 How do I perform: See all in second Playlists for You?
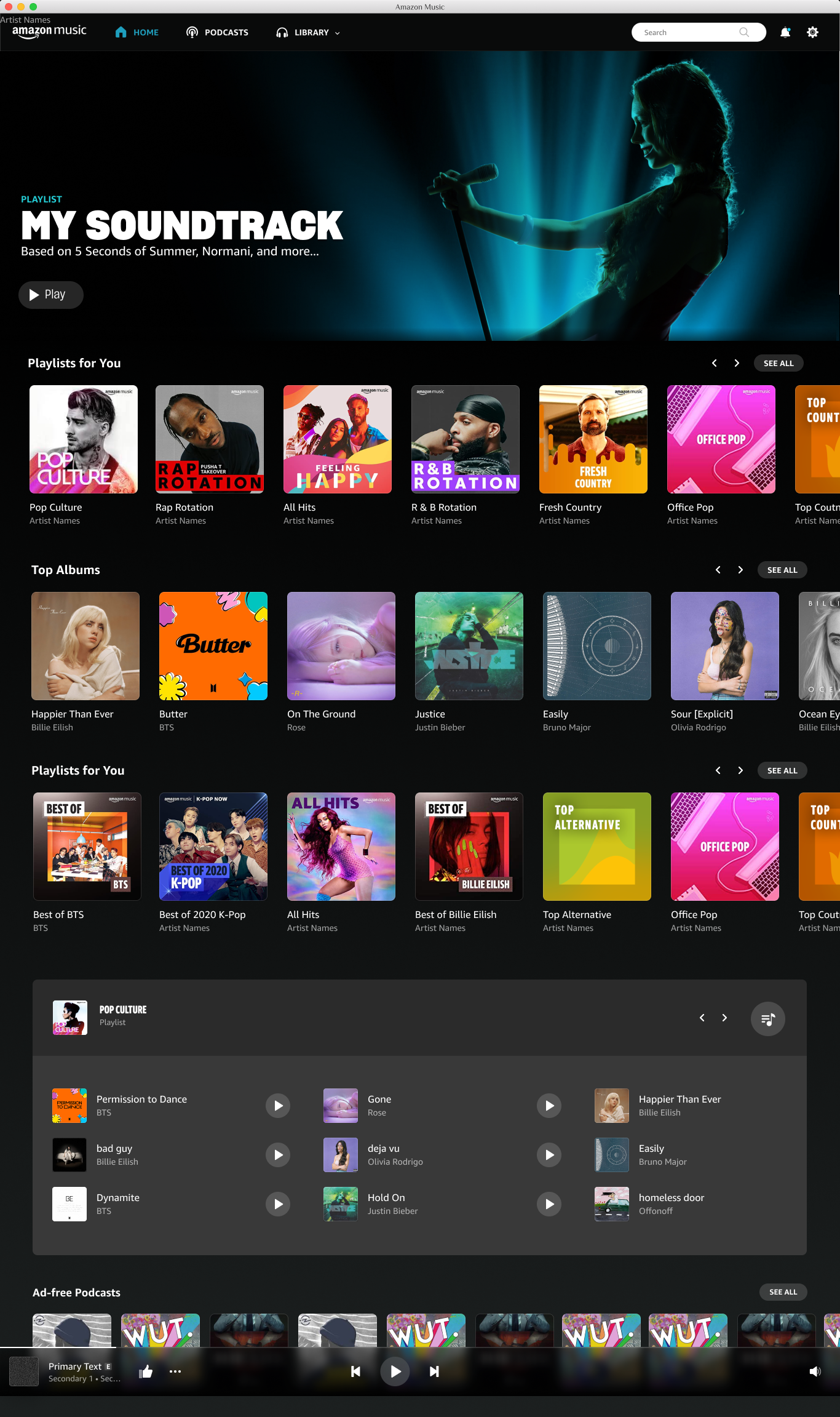coord(782,770)
